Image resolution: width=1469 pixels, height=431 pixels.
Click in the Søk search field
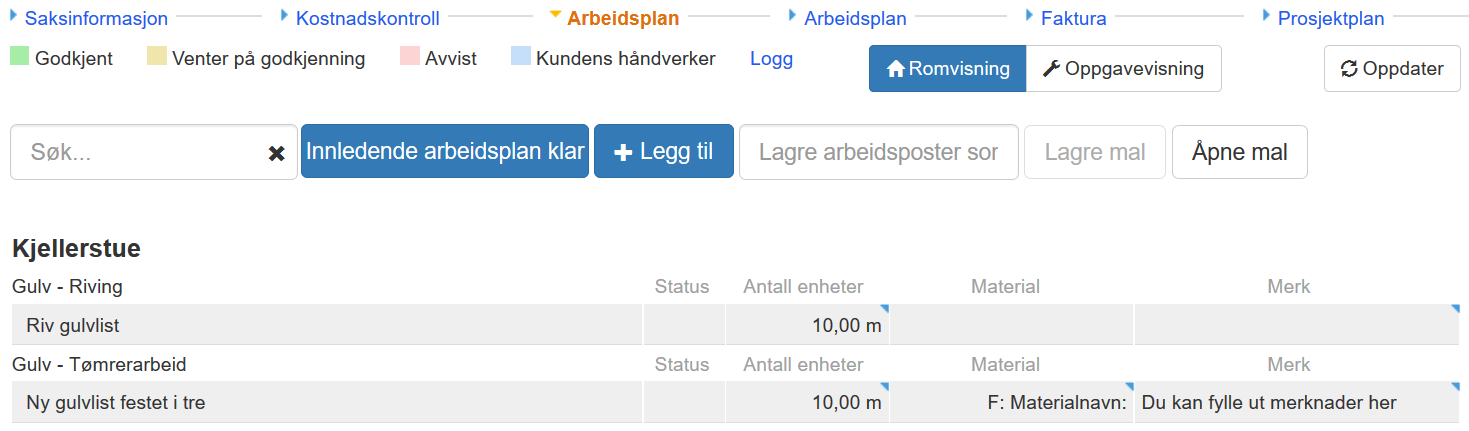pyautogui.click(x=140, y=153)
